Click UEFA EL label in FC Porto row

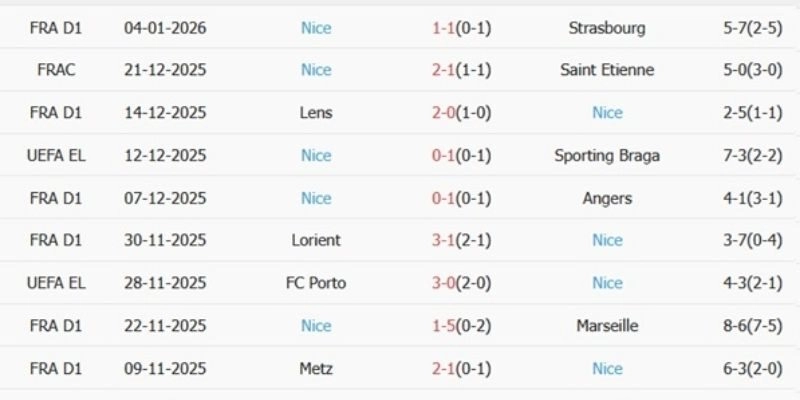click(56, 283)
